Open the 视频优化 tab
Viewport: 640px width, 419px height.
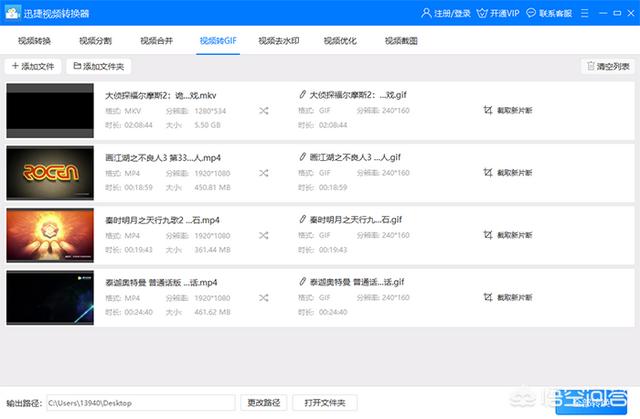(340, 41)
